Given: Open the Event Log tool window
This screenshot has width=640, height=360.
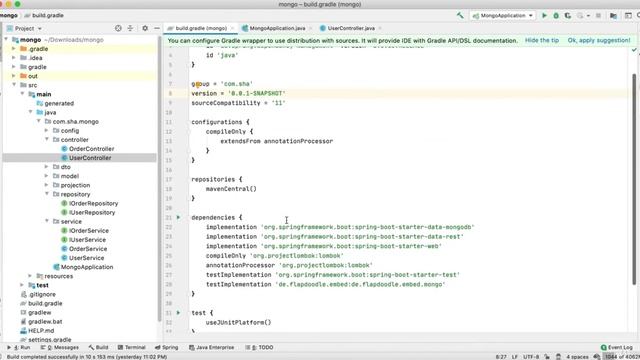Looking at the screenshot, I should [617, 347].
